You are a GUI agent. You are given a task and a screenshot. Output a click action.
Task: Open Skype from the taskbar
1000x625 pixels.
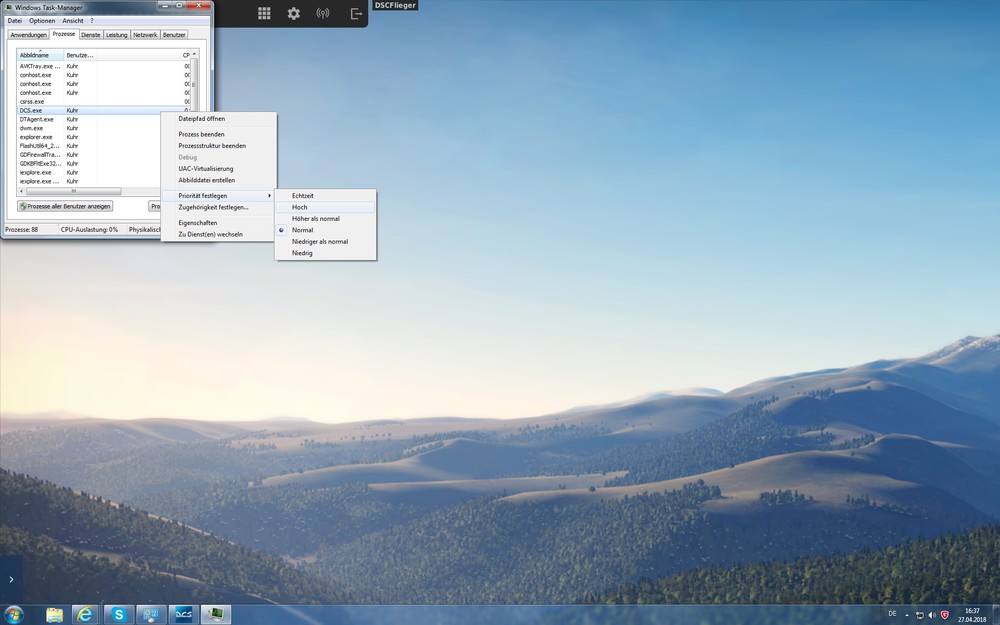tap(118, 614)
